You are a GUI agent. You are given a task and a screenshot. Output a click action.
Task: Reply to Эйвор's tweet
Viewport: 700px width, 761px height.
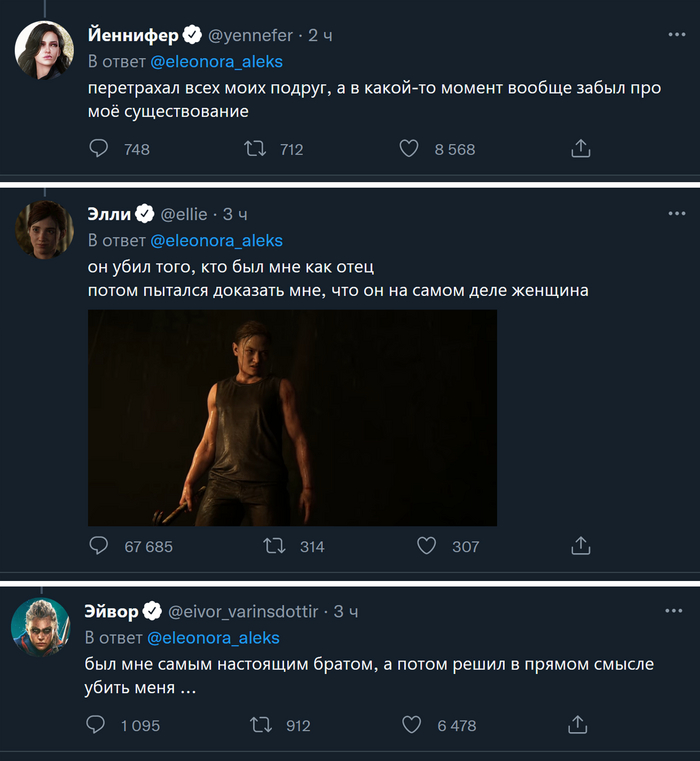[97, 725]
